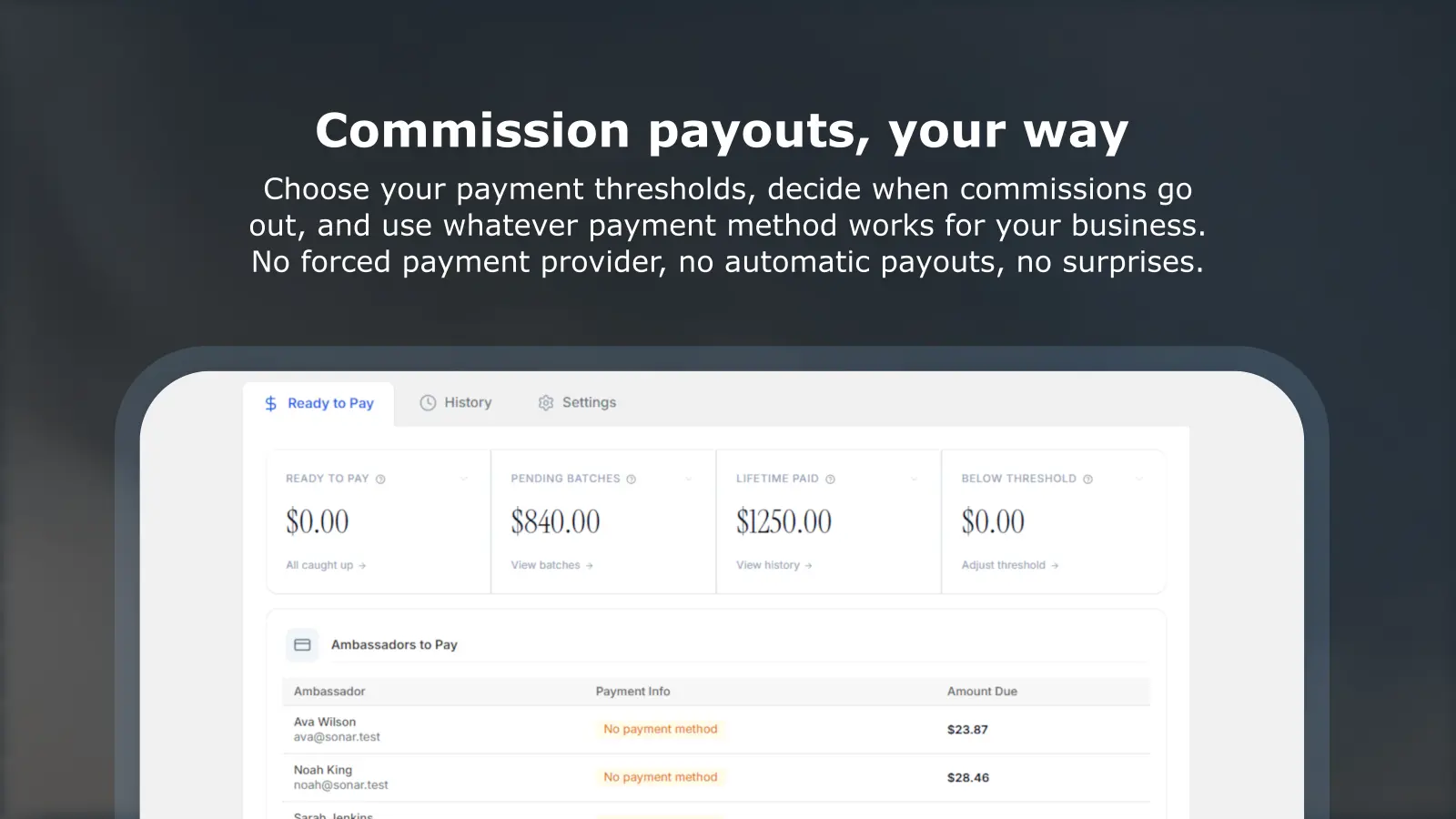Expand the Ready to Pay card chevron
Viewport: 1456px width, 819px height.
[463, 479]
